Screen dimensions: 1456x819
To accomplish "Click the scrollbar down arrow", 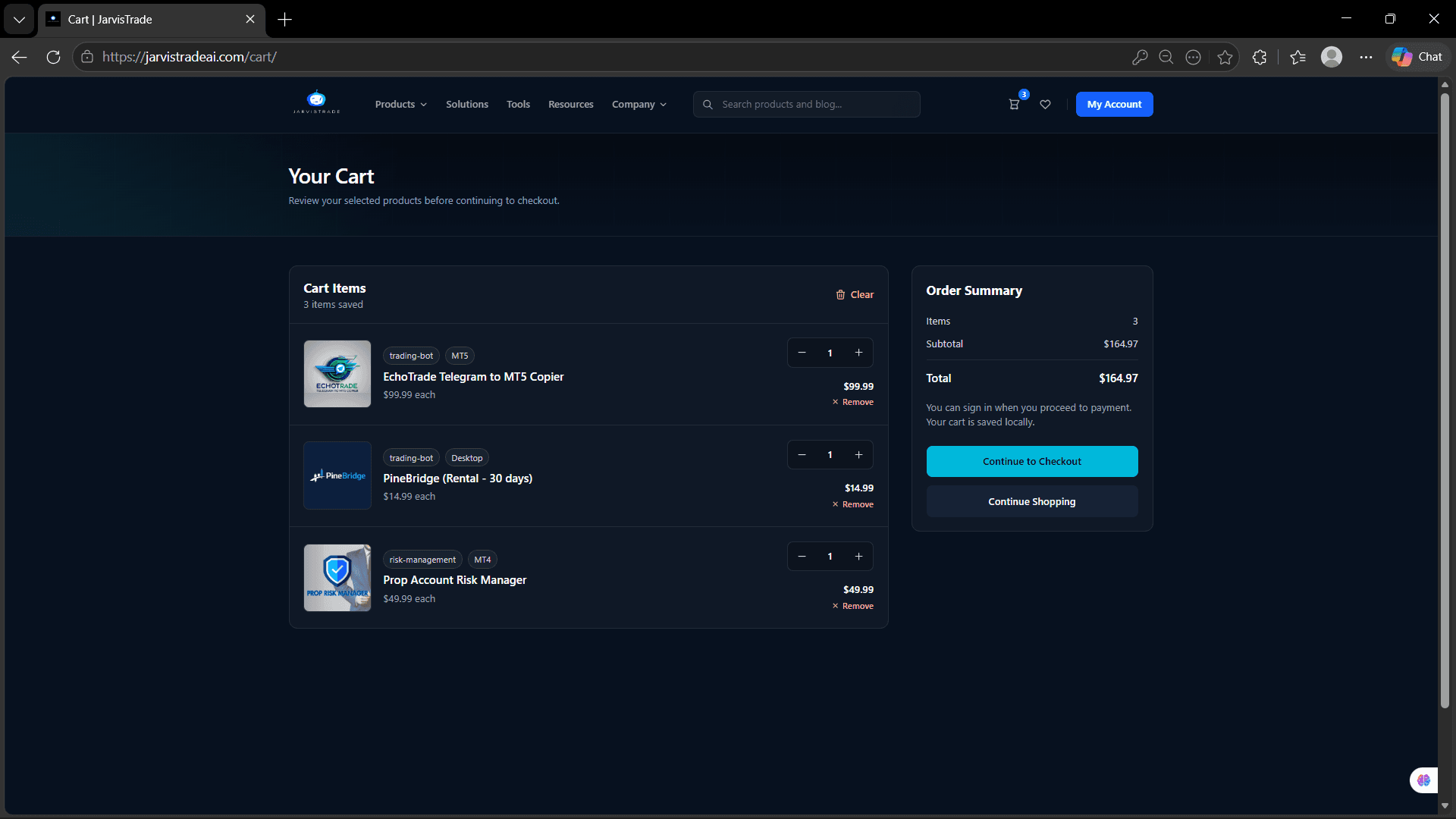I will 1445,805.
